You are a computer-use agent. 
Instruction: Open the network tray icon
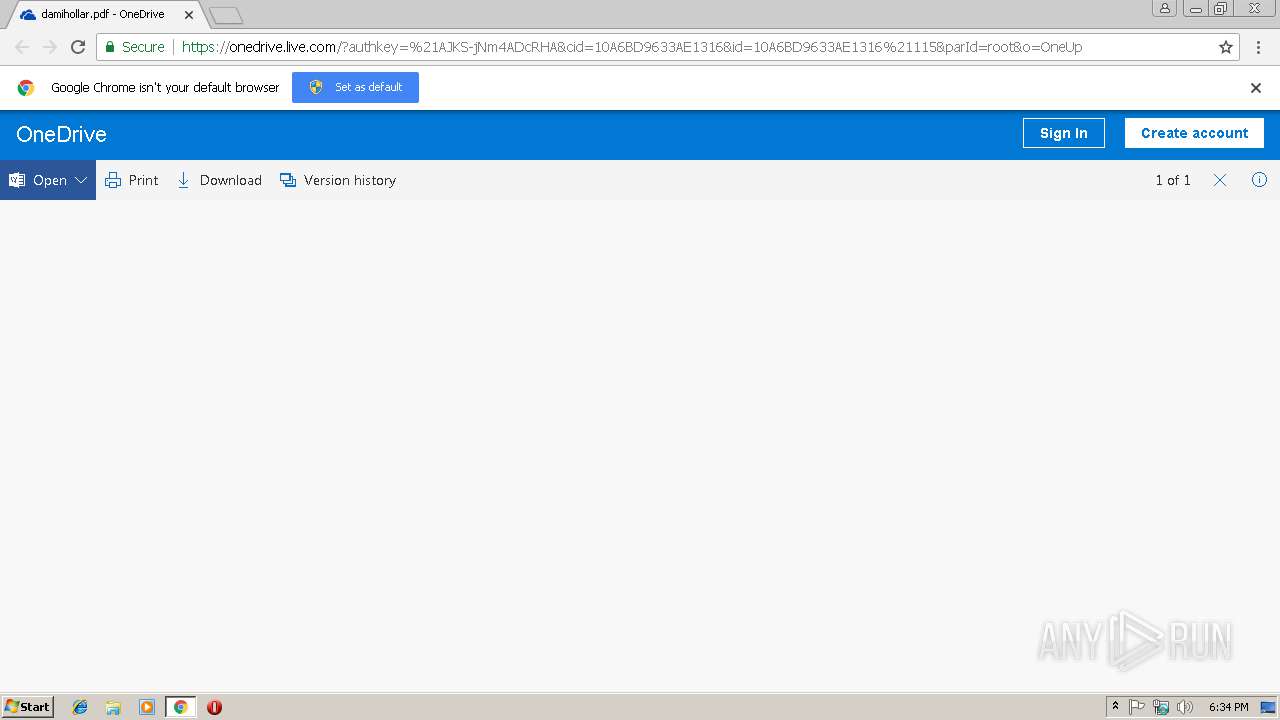point(1161,707)
